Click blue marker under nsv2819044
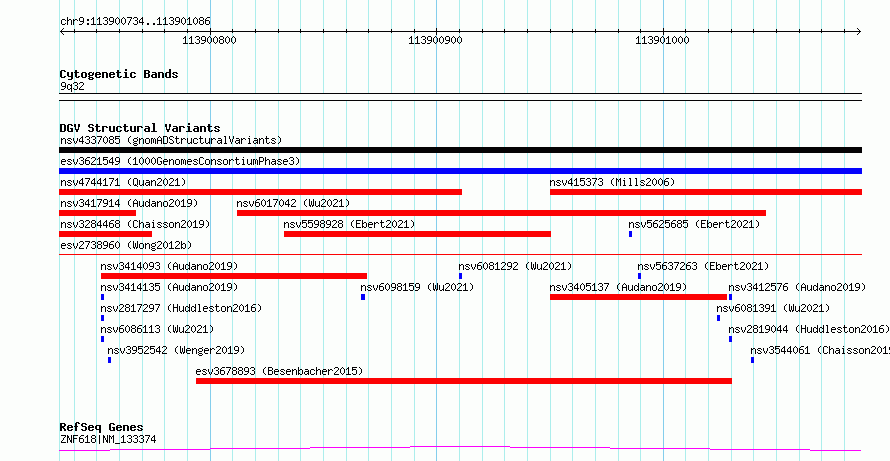The width and height of the screenshot is (890, 461). pos(731,339)
